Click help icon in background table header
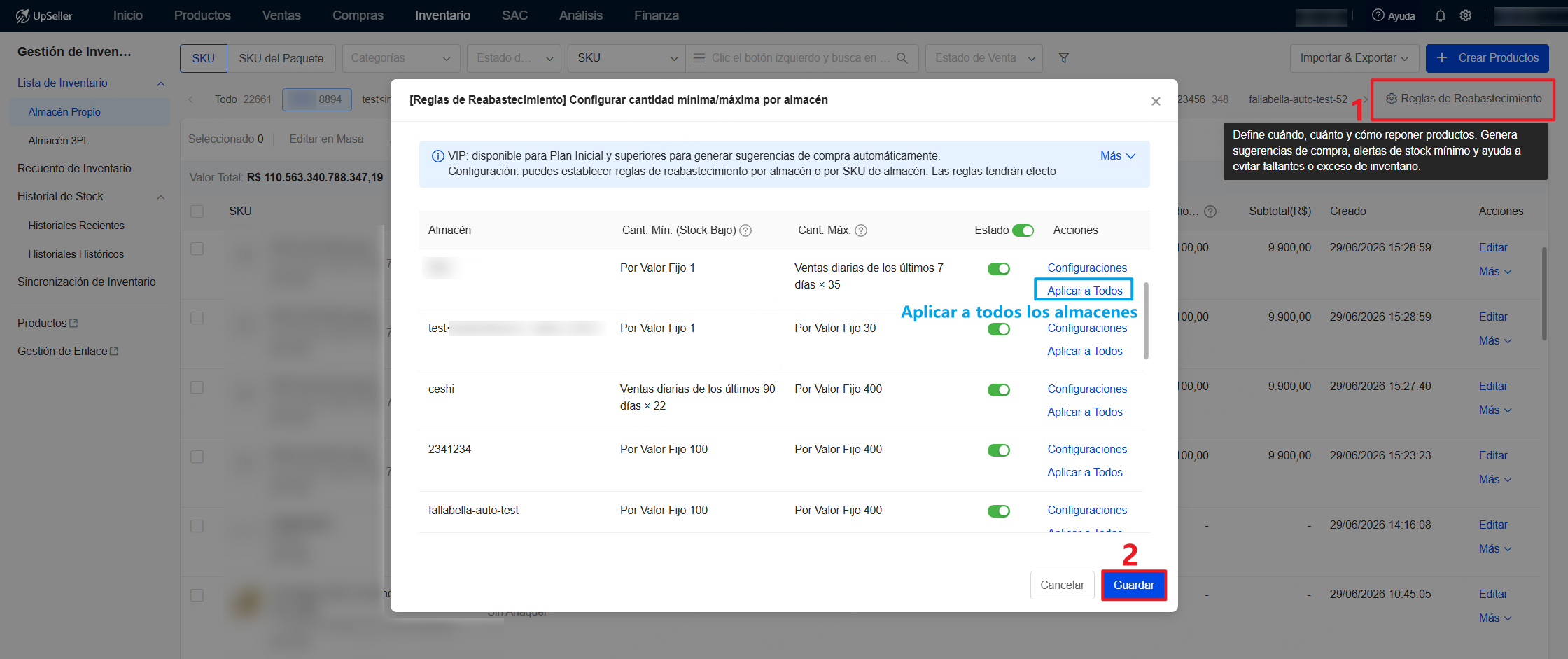1568x659 pixels. click(x=1210, y=211)
